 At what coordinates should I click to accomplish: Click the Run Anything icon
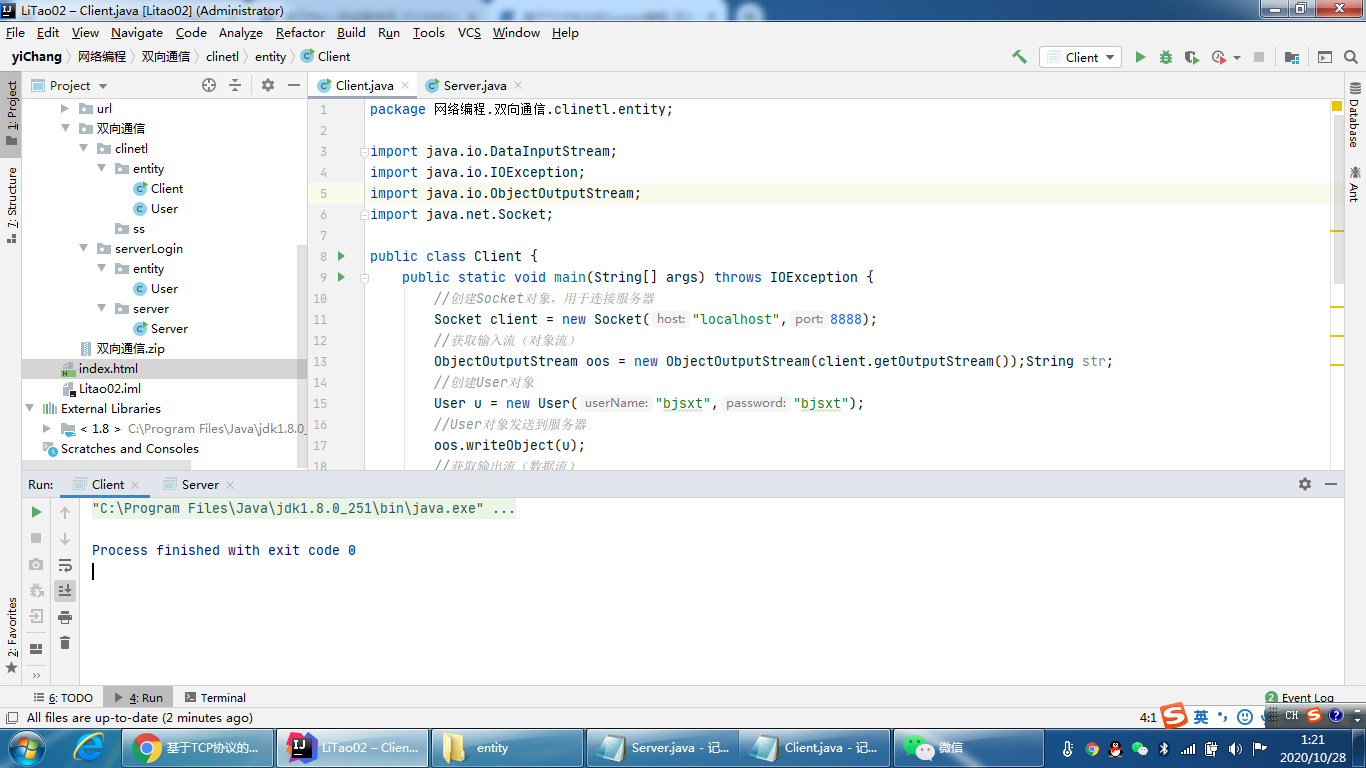tap(1325, 57)
